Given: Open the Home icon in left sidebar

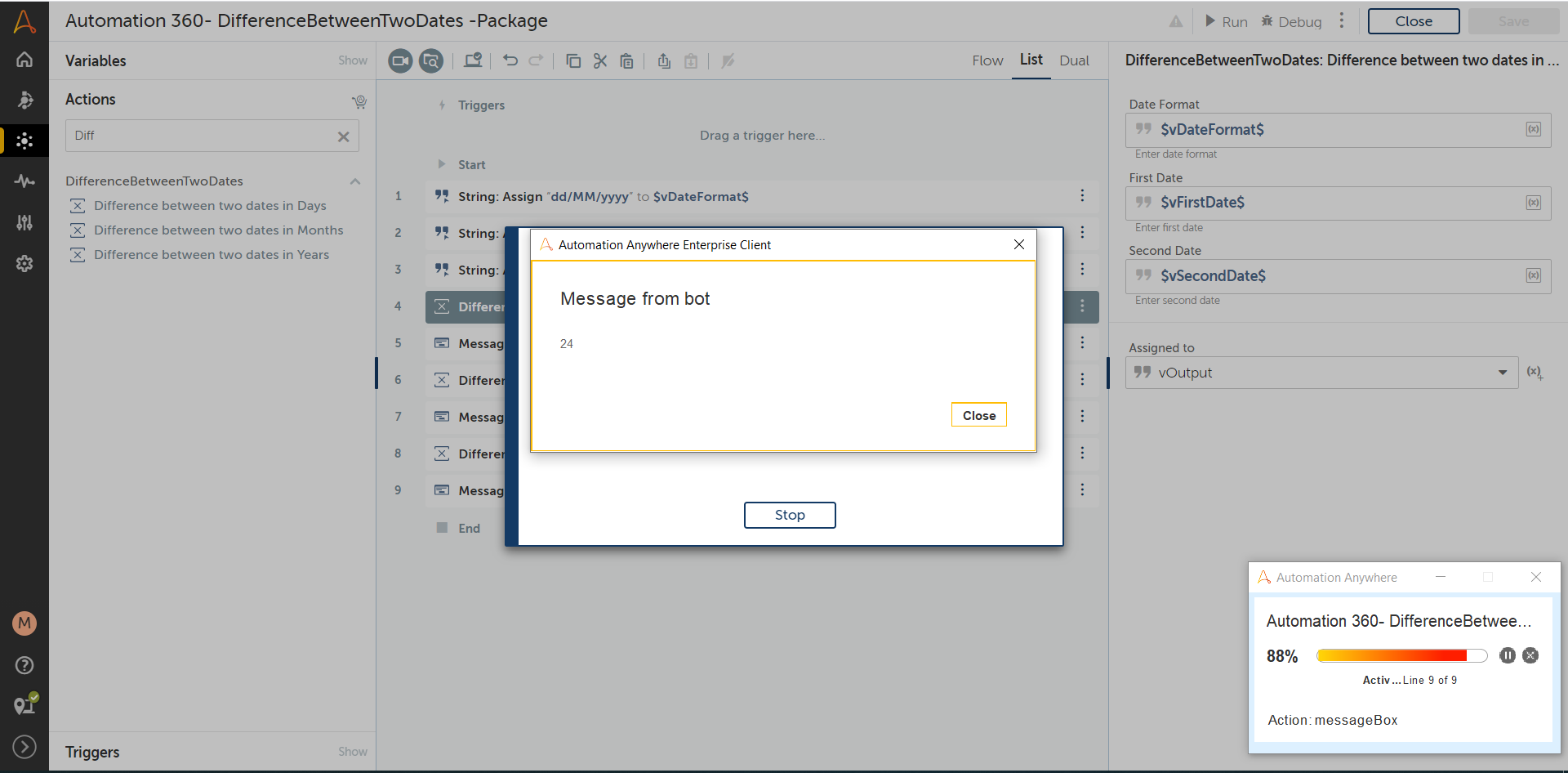Looking at the screenshot, I should point(24,59).
